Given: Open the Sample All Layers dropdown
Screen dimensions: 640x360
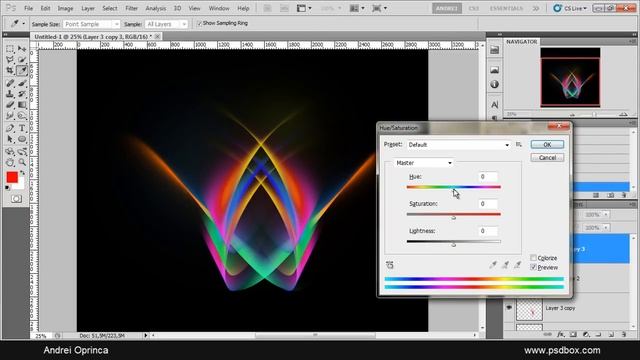Looking at the screenshot, I should pyautogui.click(x=166, y=24).
